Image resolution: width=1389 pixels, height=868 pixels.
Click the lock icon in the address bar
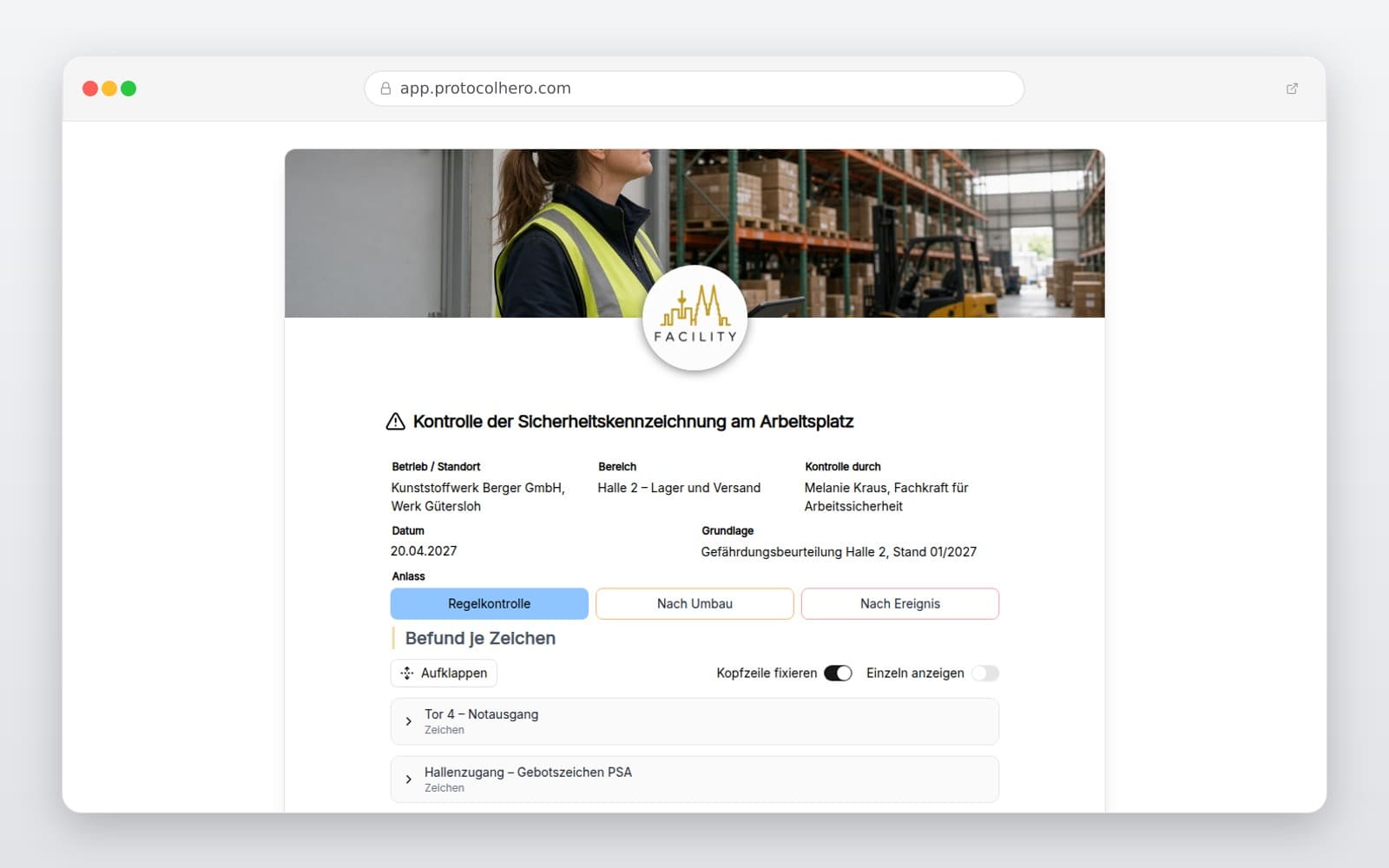pos(385,89)
